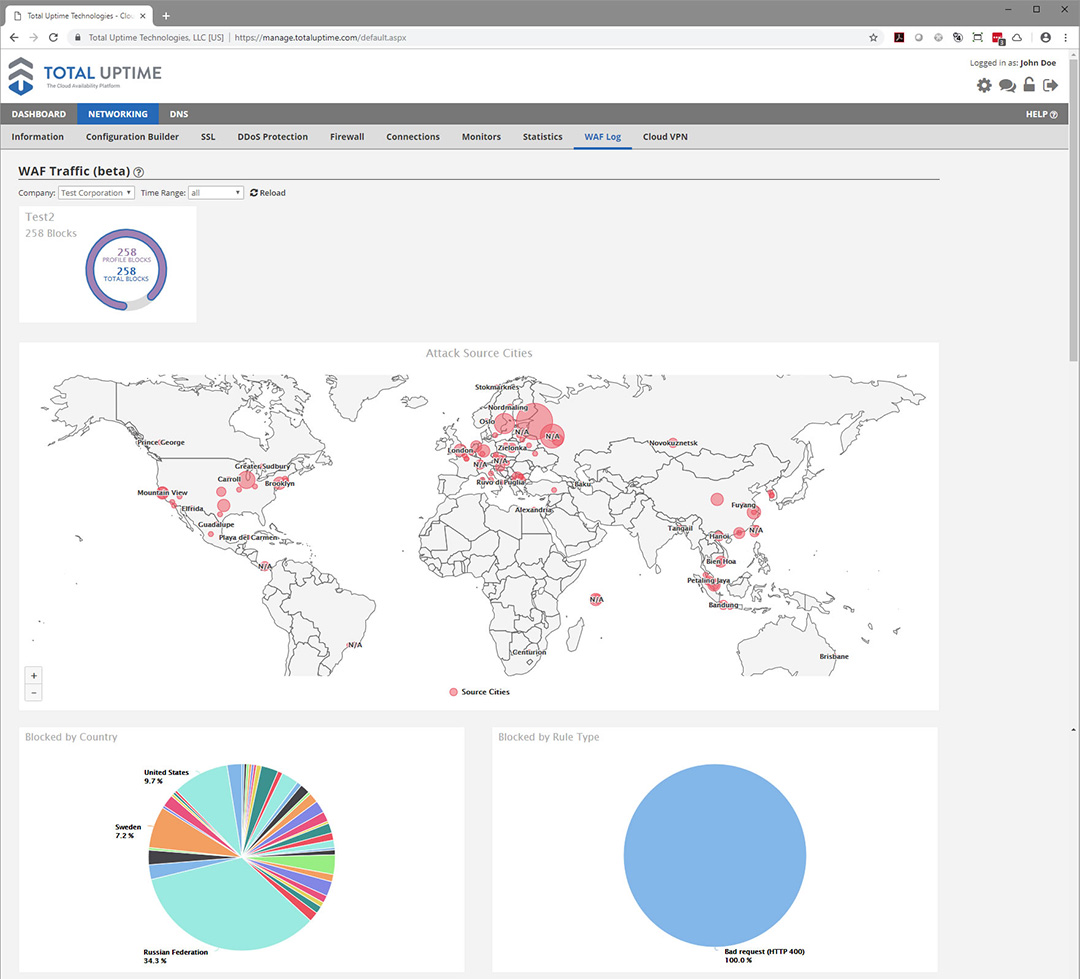The width and height of the screenshot is (1080, 979).
Task: Click the Centurion map label
Action: click(529, 652)
